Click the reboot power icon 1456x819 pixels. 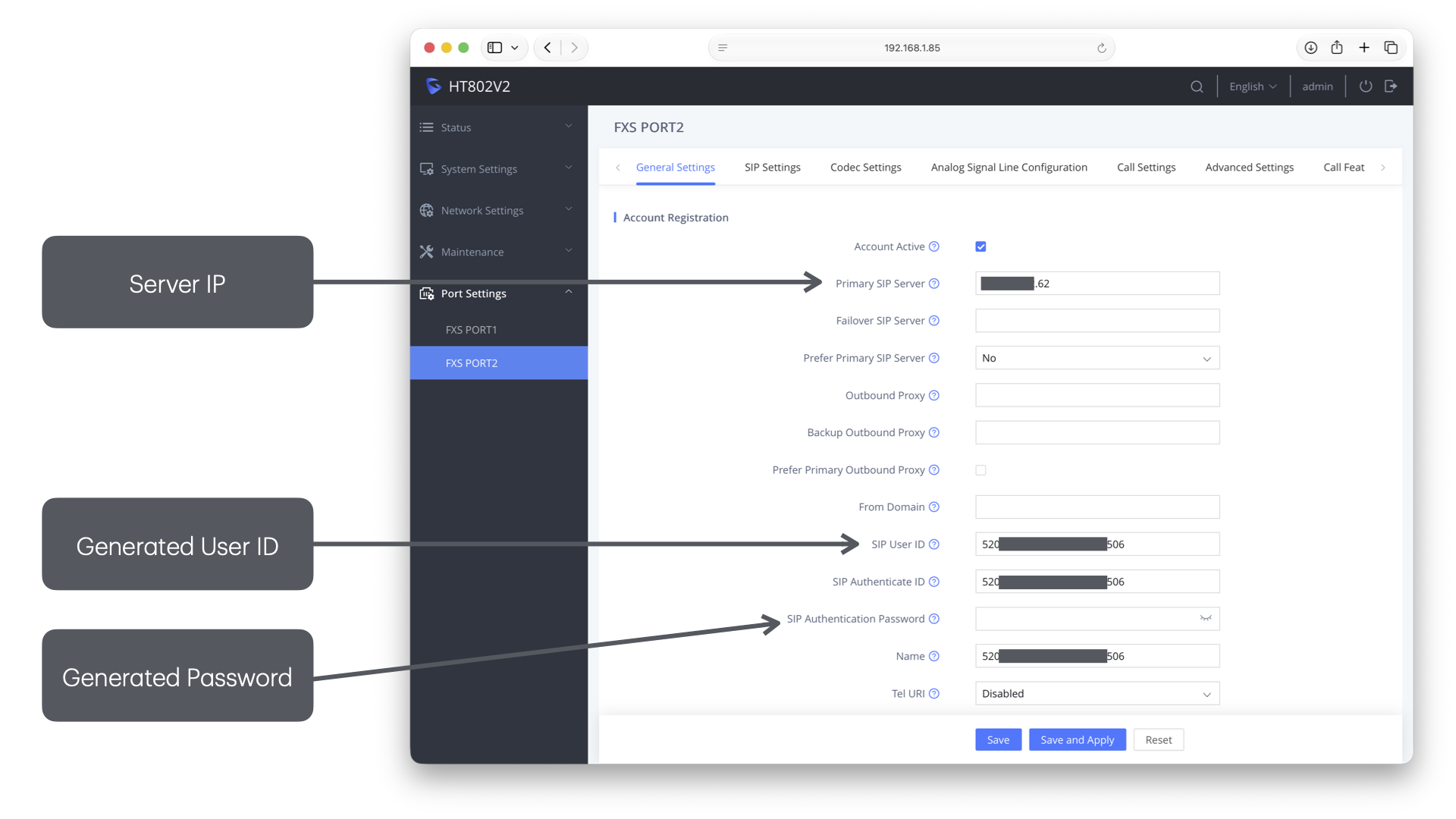pyautogui.click(x=1366, y=86)
